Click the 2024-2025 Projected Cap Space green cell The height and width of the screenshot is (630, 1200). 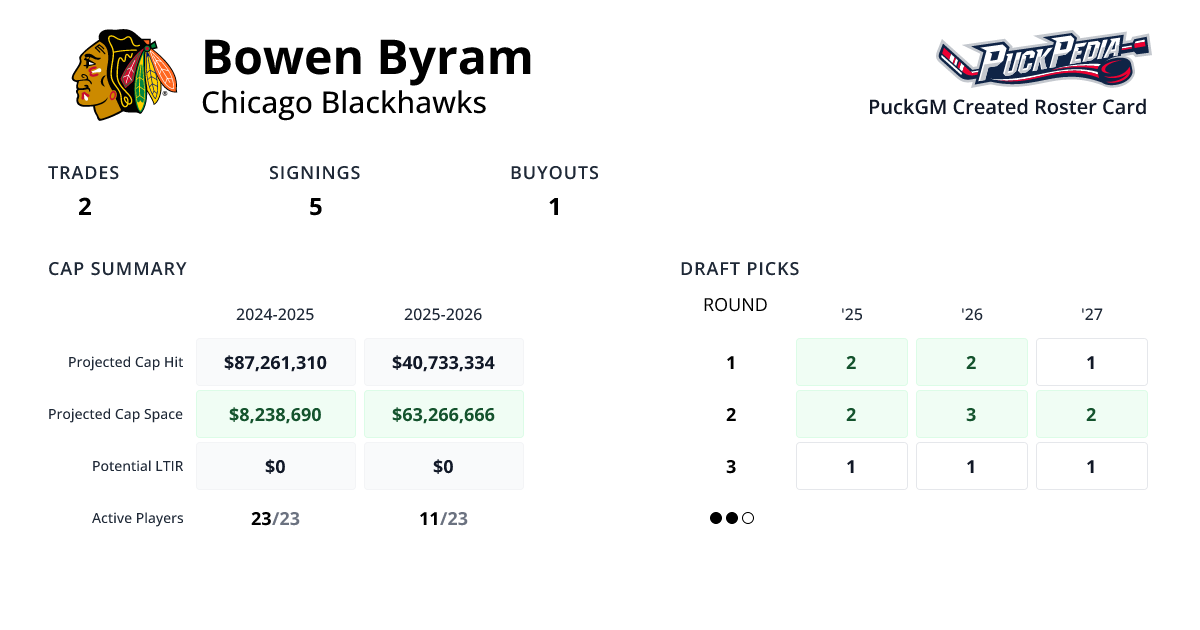pyautogui.click(x=275, y=414)
